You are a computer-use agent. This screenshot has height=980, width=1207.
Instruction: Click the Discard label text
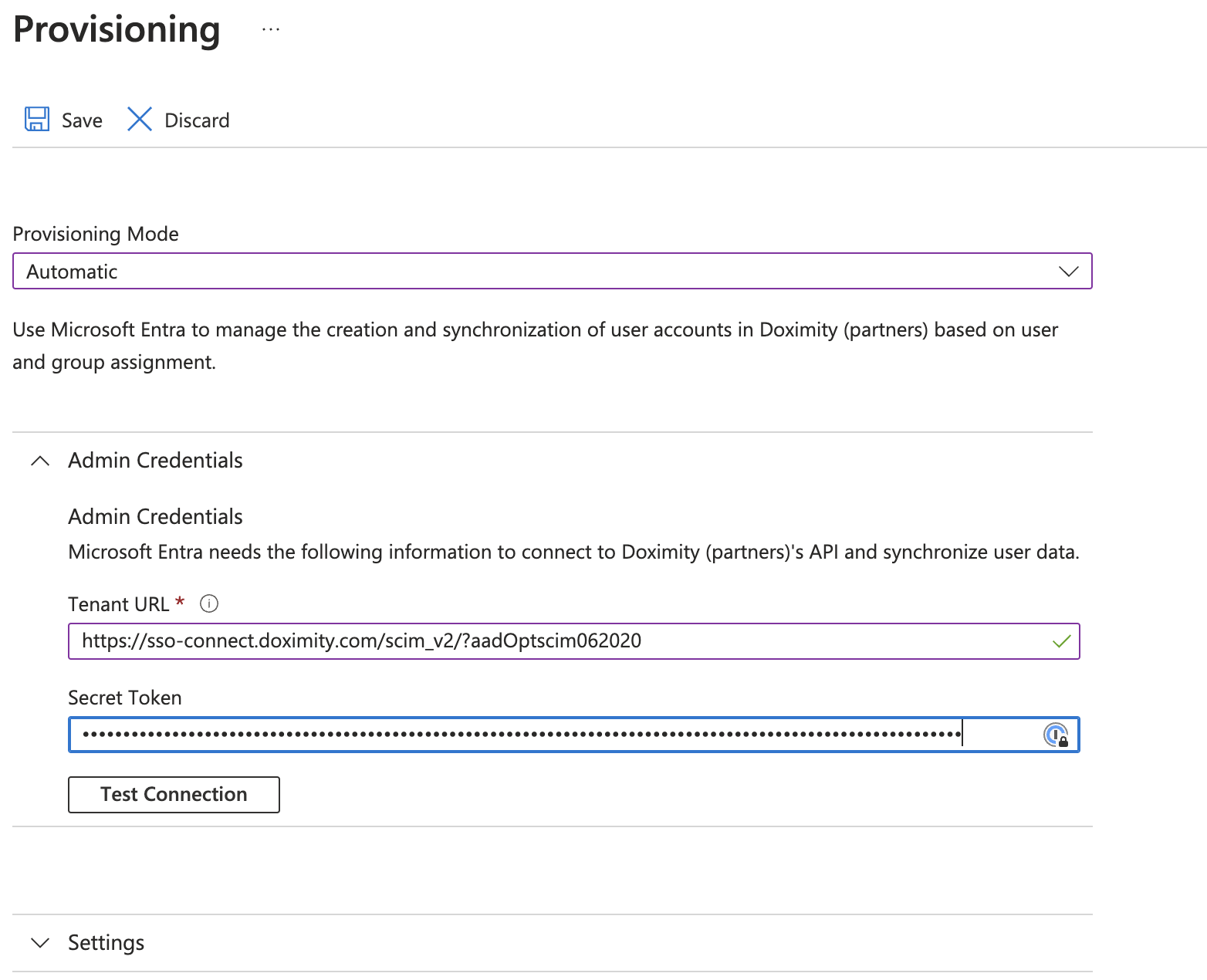coord(197,120)
